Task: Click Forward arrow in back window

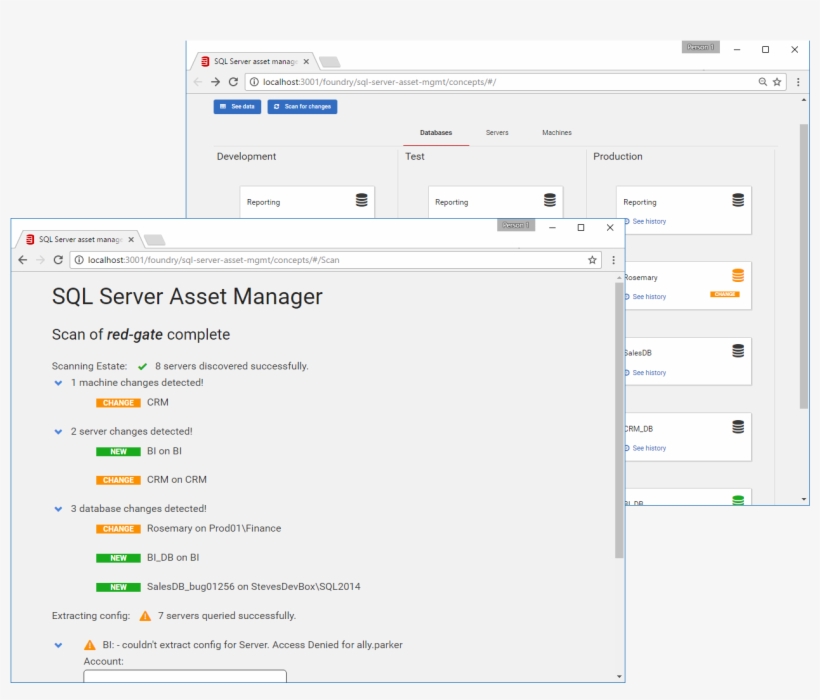Action: pos(215,82)
